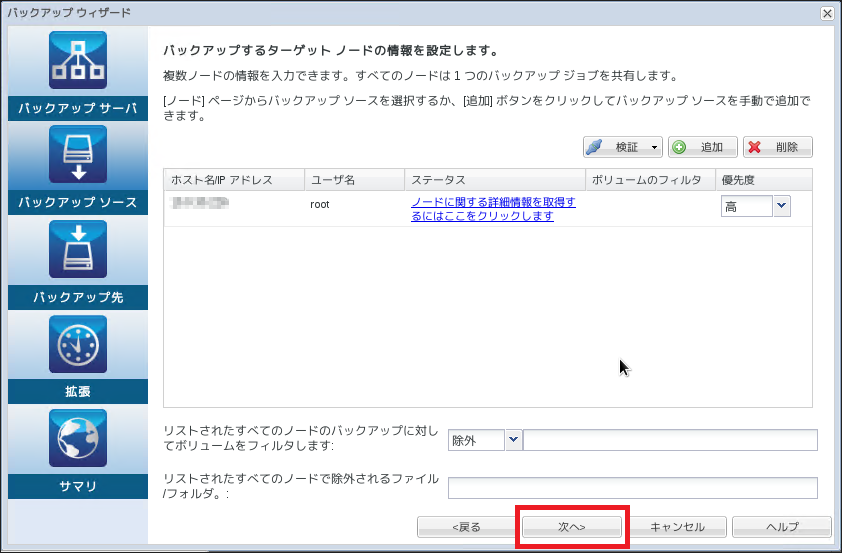The image size is (842, 553).
Task: Click the clock icon for 拡張
Action: tap(78, 344)
